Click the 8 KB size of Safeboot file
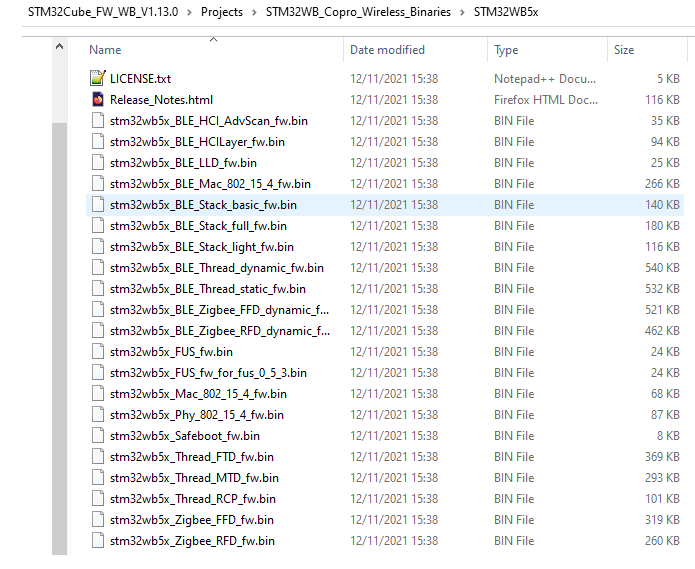This screenshot has height=569, width=695. coord(668,436)
